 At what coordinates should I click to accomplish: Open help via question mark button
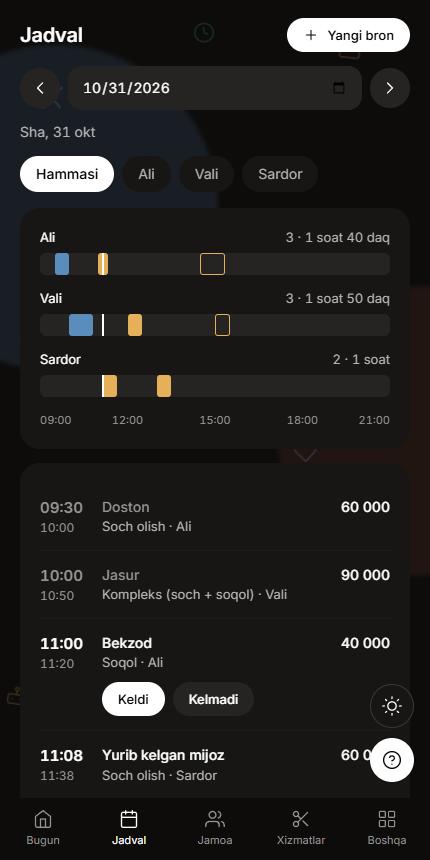[392, 760]
